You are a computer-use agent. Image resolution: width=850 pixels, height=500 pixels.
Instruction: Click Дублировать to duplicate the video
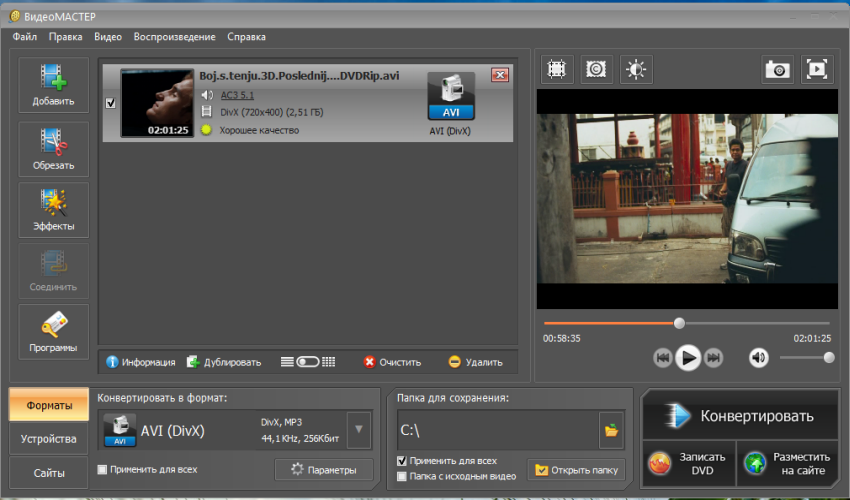tap(224, 362)
